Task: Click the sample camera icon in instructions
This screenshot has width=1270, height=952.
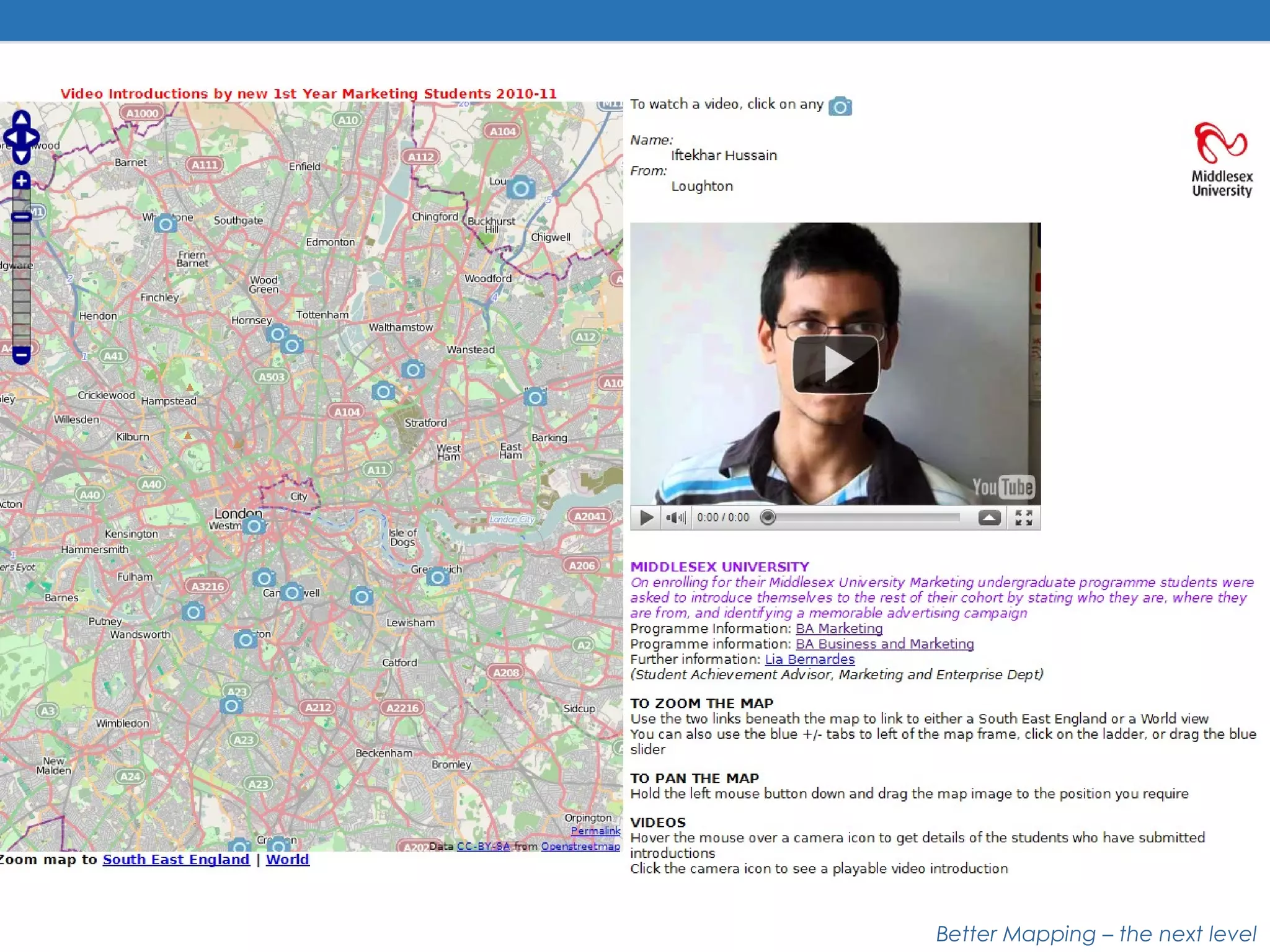Action: click(840, 106)
